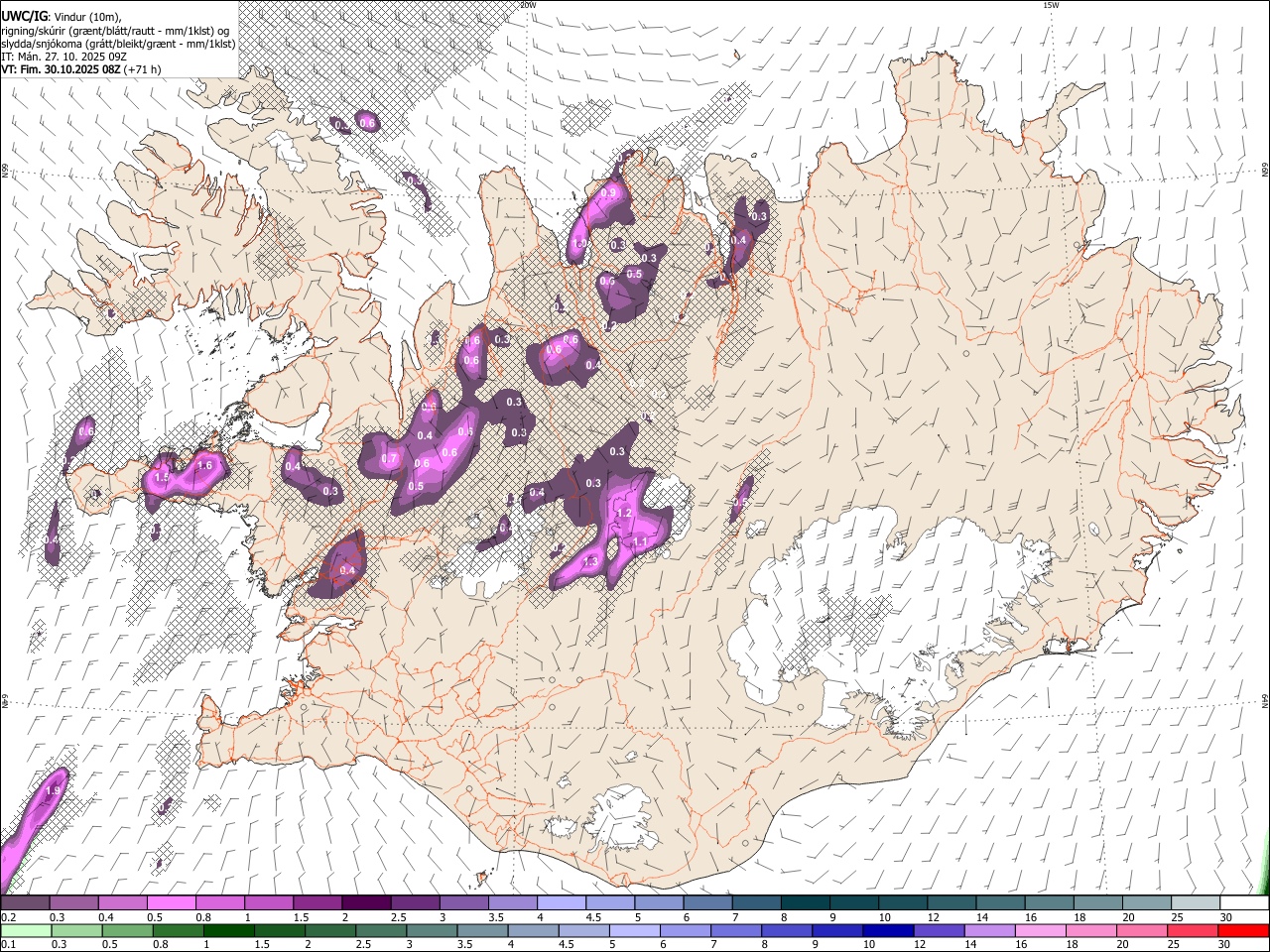Select dark mauve 0.2 swatch in upper legend row

(25, 903)
